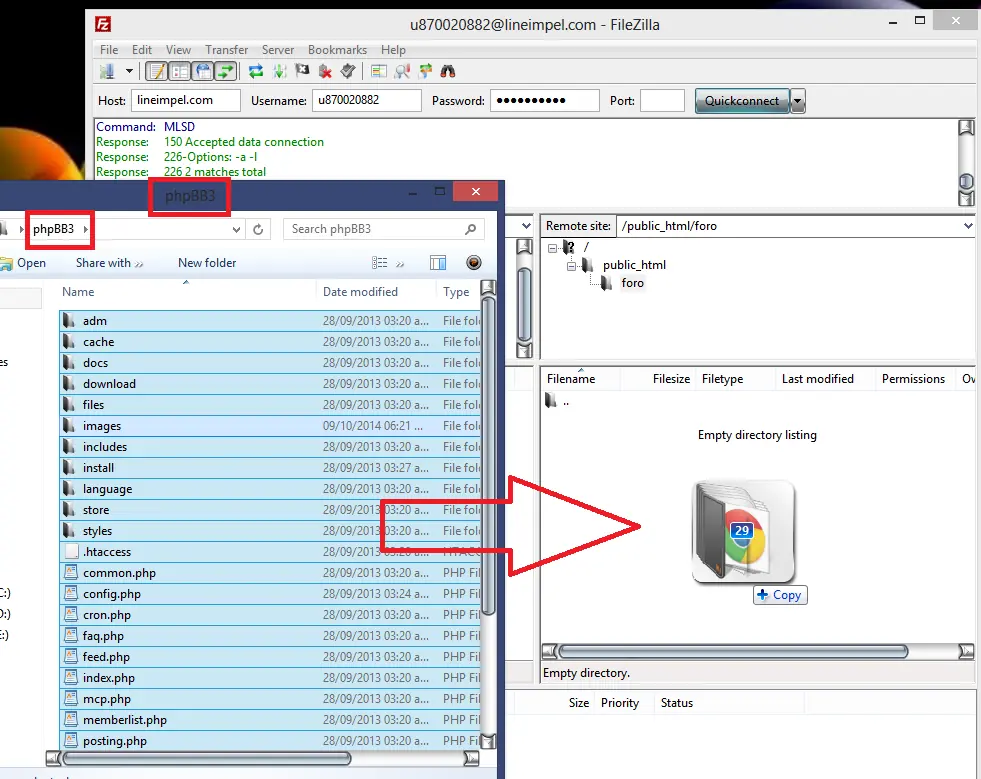This screenshot has width=981, height=779.
Task: Disconnect from the server with the red X icon
Action: 325,71
